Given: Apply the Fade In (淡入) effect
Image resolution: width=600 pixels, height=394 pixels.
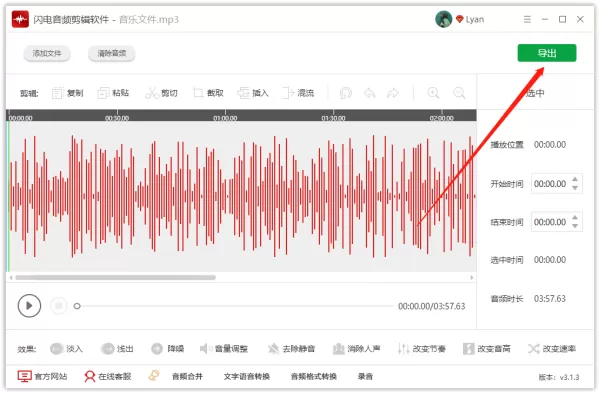Looking at the screenshot, I should click(66, 348).
